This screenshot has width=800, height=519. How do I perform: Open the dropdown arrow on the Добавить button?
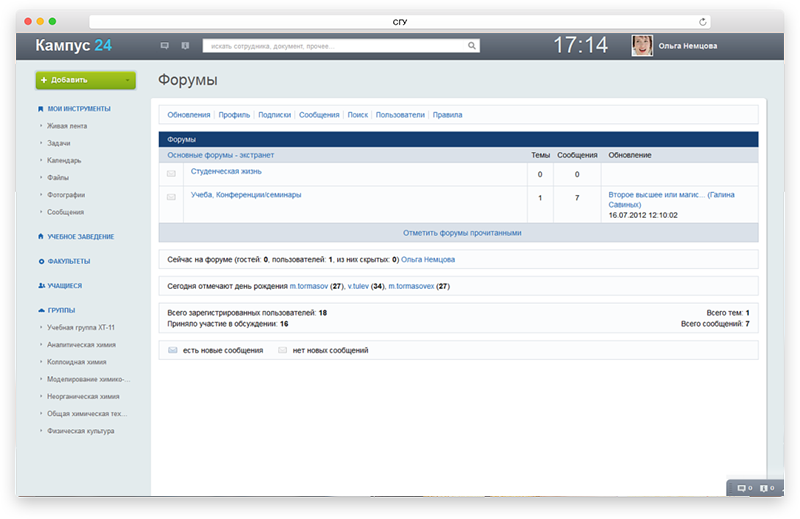(128, 80)
